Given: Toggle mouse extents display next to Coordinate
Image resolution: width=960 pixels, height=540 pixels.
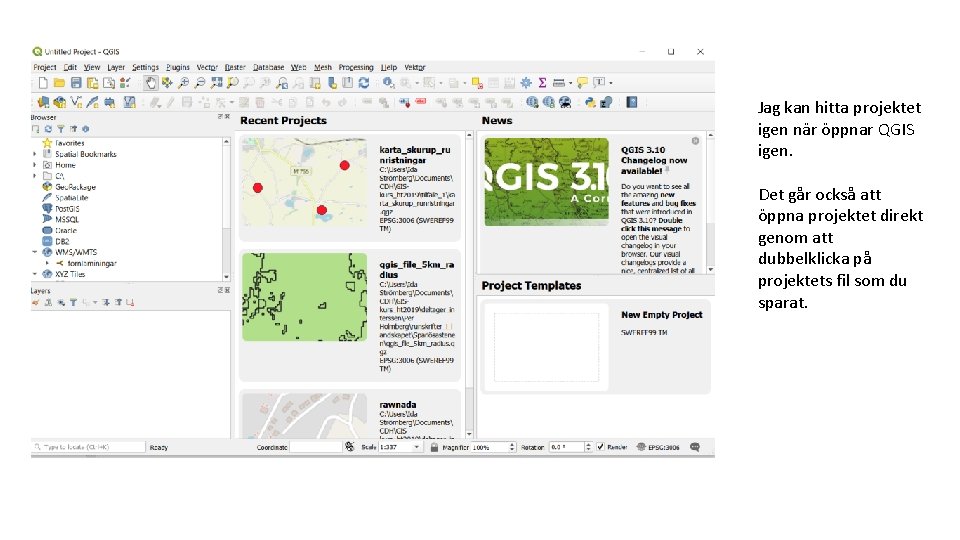Looking at the screenshot, I should point(350,447).
